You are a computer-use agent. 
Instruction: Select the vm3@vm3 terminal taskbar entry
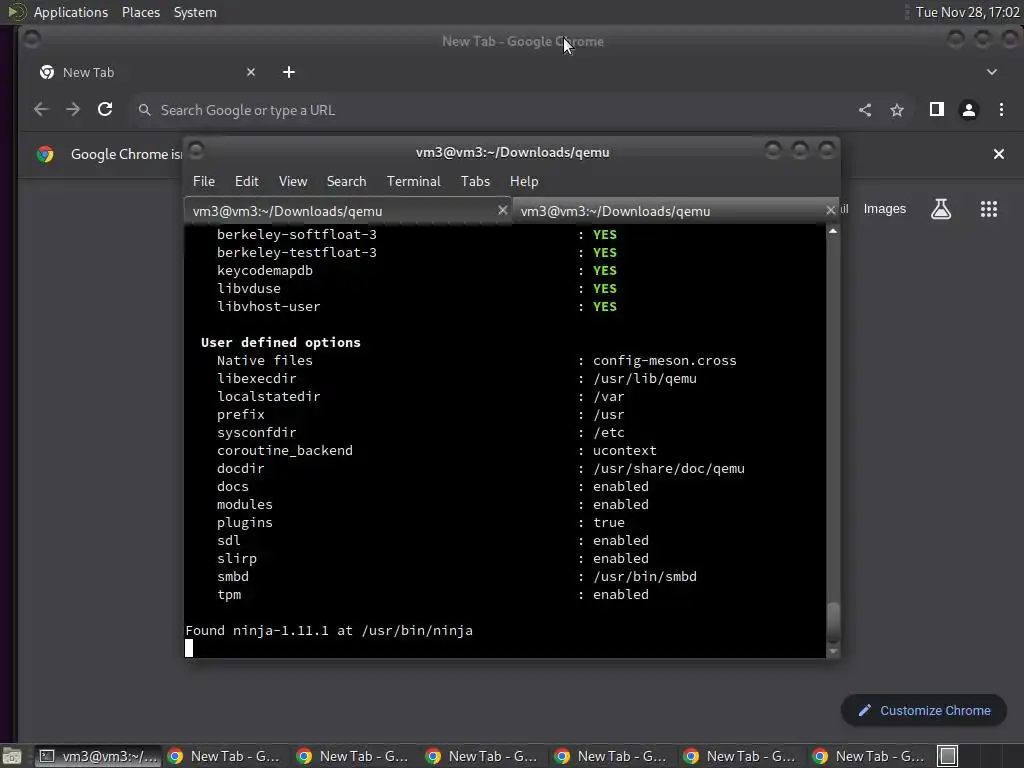(98, 756)
